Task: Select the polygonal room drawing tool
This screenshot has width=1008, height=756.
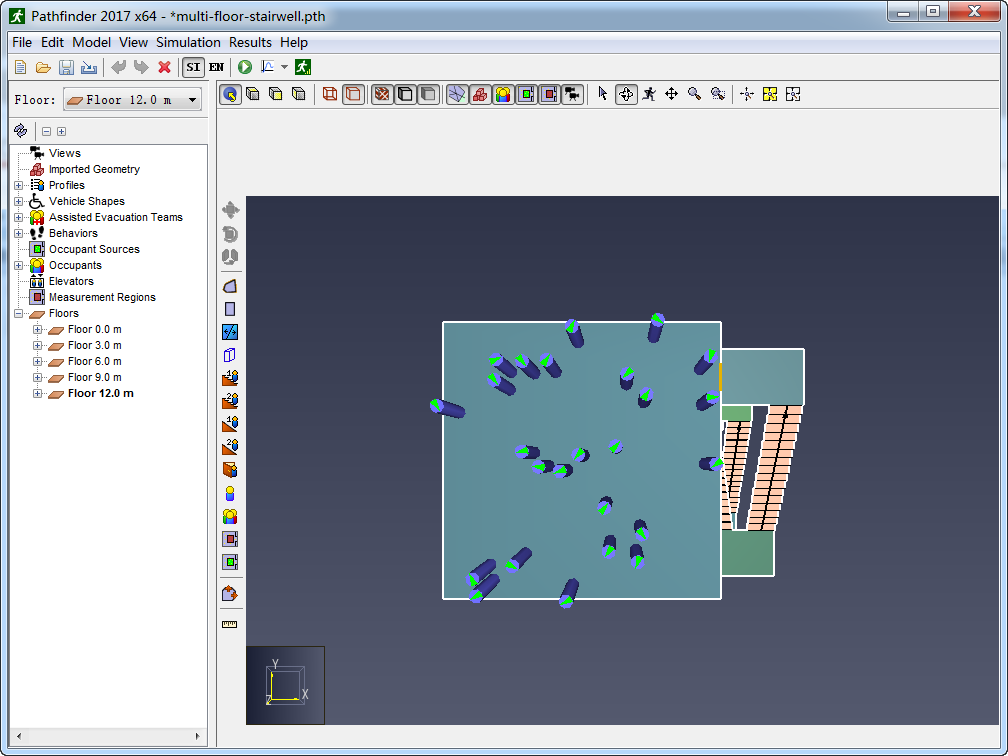Action: [x=230, y=286]
